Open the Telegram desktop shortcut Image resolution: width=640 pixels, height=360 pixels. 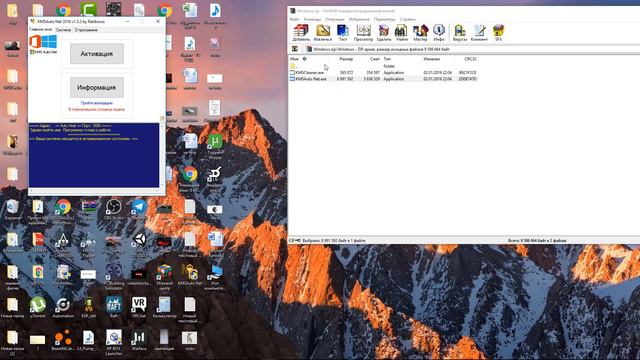coord(139,210)
